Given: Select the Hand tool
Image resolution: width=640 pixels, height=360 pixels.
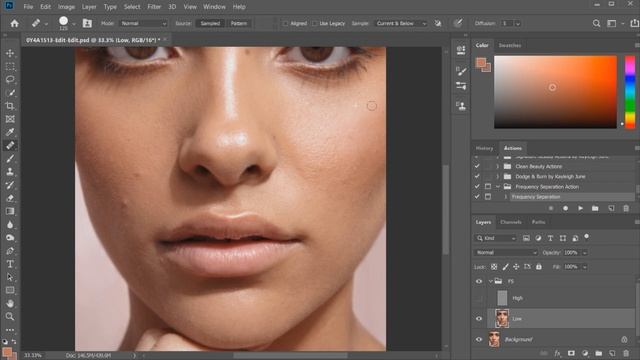Looking at the screenshot, I should click(x=10, y=303).
